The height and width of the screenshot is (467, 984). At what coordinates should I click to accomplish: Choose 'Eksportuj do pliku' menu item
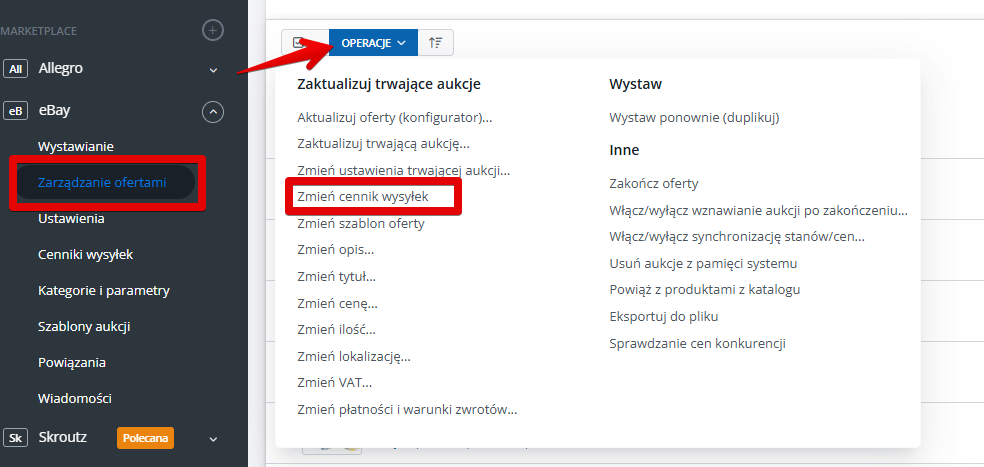point(664,316)
